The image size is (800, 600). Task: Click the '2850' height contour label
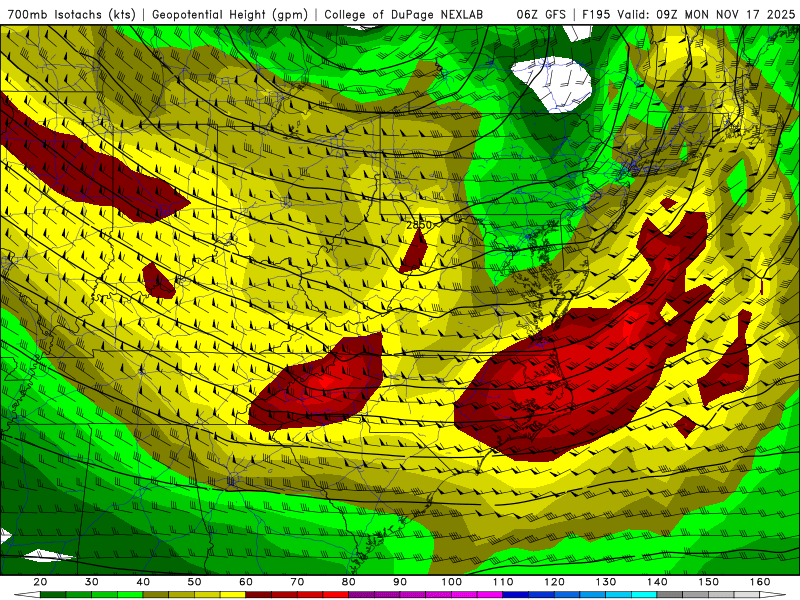pyautogui.click(x=419, y=224)
